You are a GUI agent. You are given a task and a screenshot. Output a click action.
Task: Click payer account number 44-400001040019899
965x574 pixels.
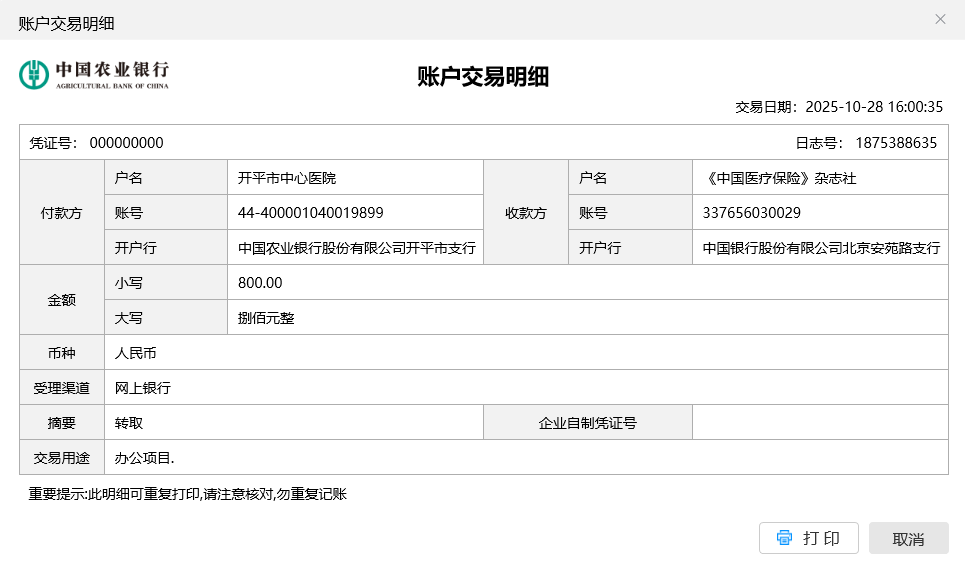click(310, 213)
